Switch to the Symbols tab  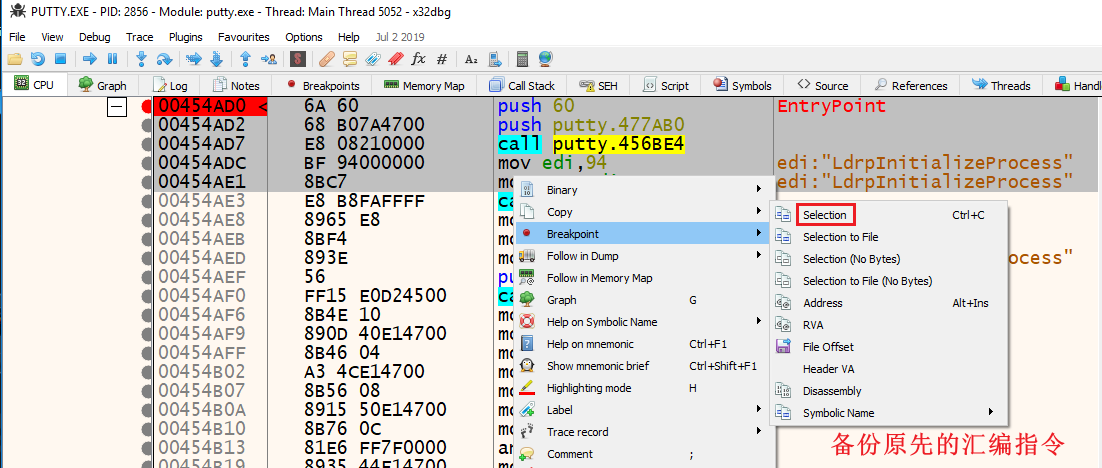(742, 86)
